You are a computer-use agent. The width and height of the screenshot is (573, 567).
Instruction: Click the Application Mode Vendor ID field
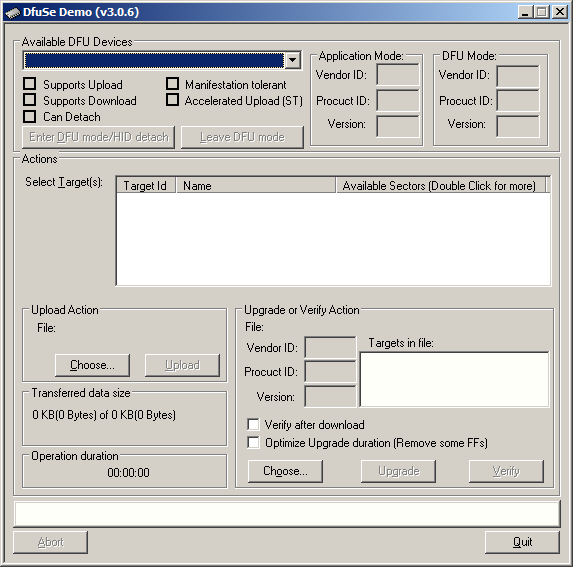pyautogui.click(x=398, y=75)
